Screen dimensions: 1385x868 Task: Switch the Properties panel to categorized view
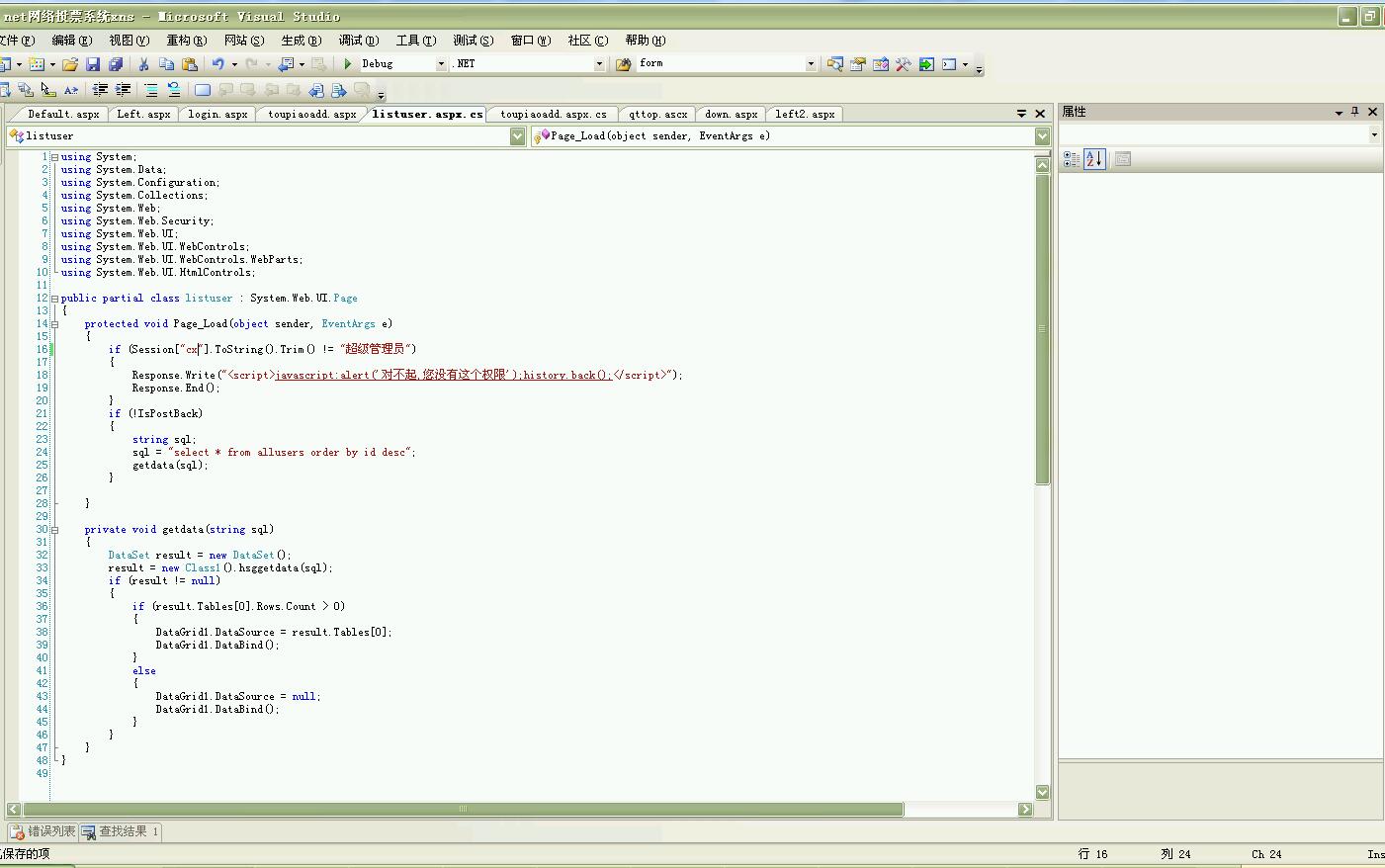[x=1072, y=158]
